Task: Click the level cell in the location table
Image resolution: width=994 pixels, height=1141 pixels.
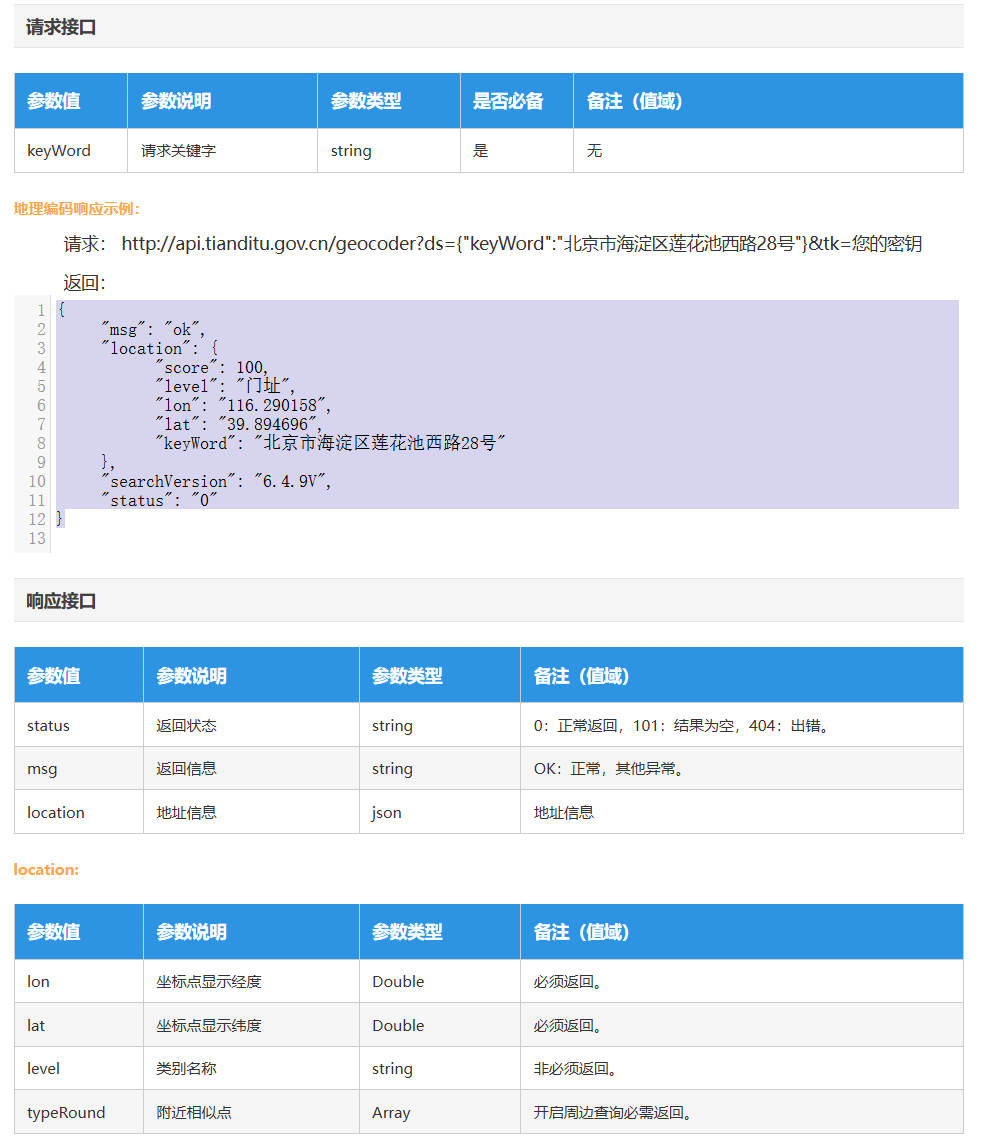Action: coord(79,1069)
